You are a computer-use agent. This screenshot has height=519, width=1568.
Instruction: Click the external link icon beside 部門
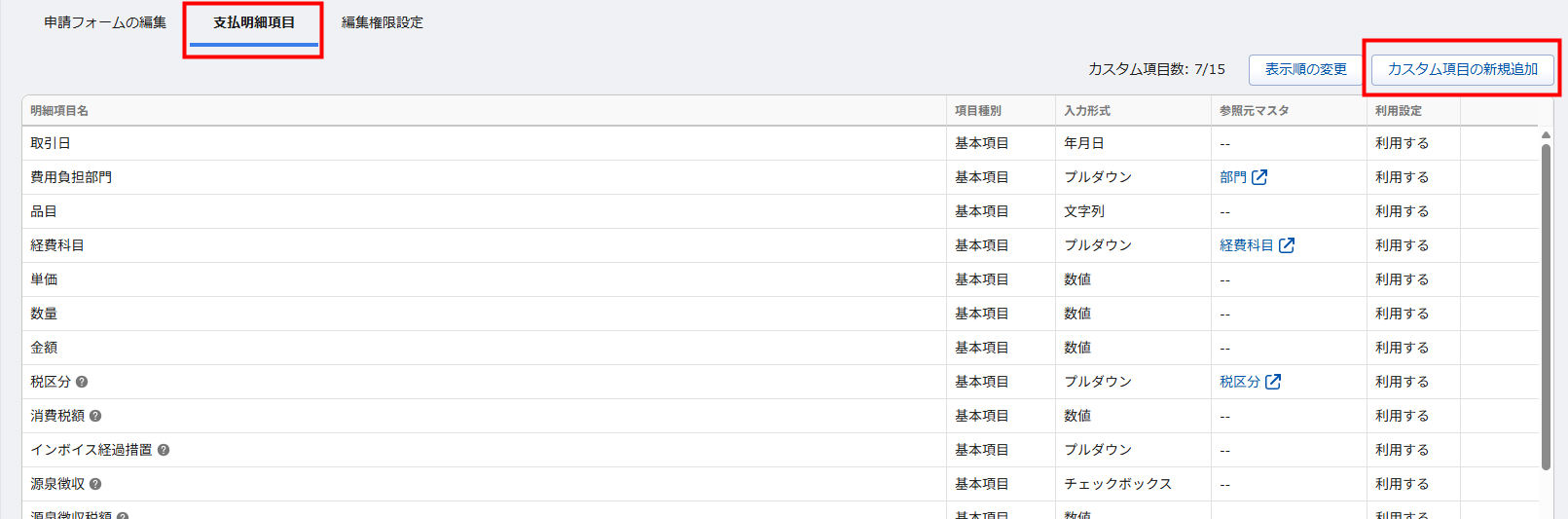coord(1259,177)
